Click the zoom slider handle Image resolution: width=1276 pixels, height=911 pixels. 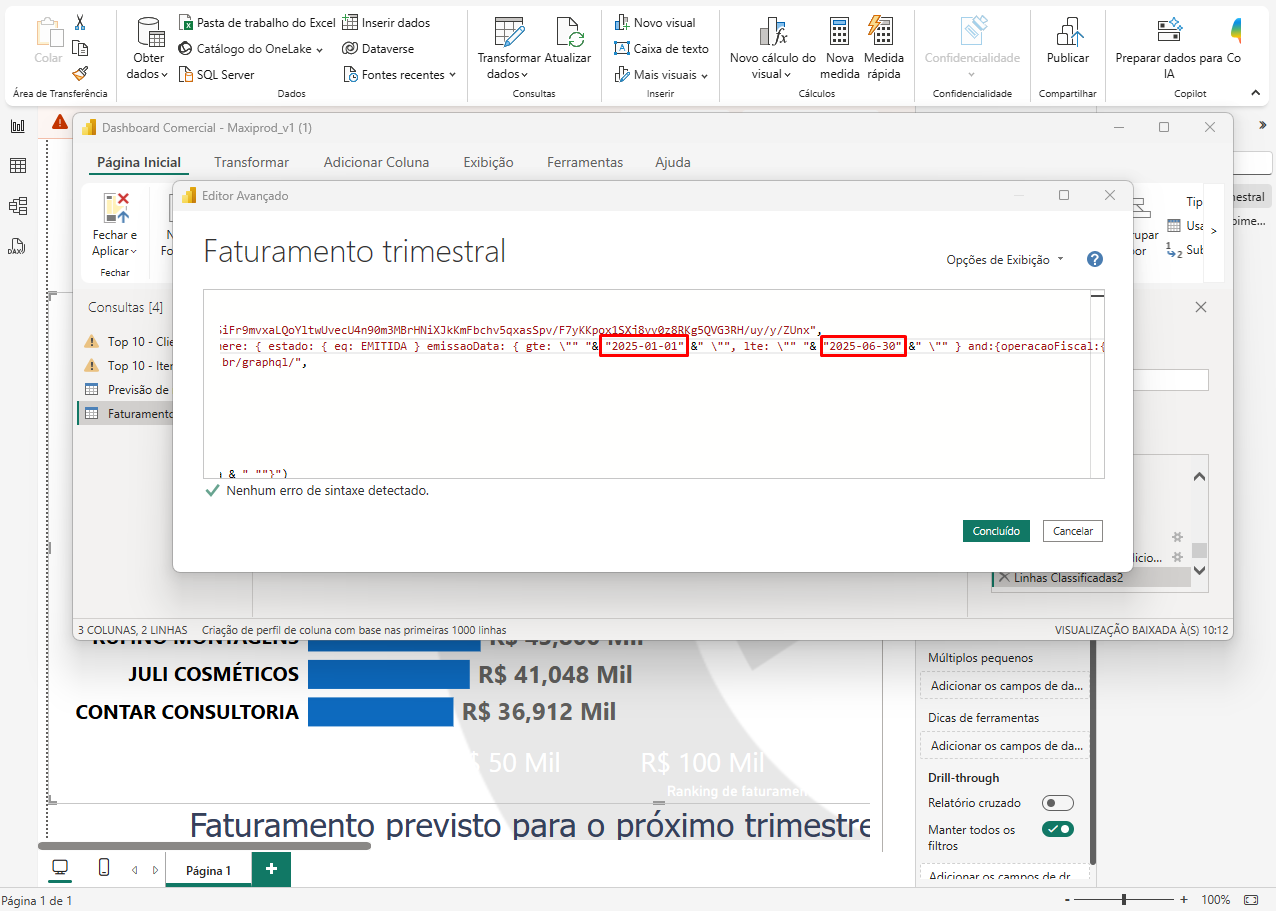(1124, 899)
